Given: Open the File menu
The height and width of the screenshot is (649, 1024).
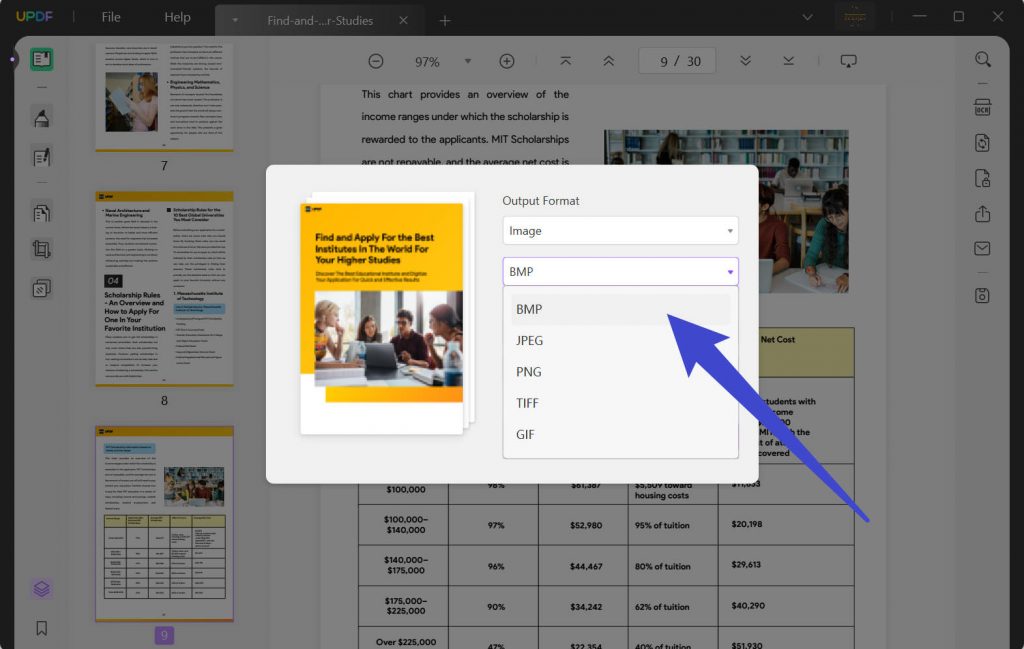Looking at the screenshot, I should click(110, 16).
